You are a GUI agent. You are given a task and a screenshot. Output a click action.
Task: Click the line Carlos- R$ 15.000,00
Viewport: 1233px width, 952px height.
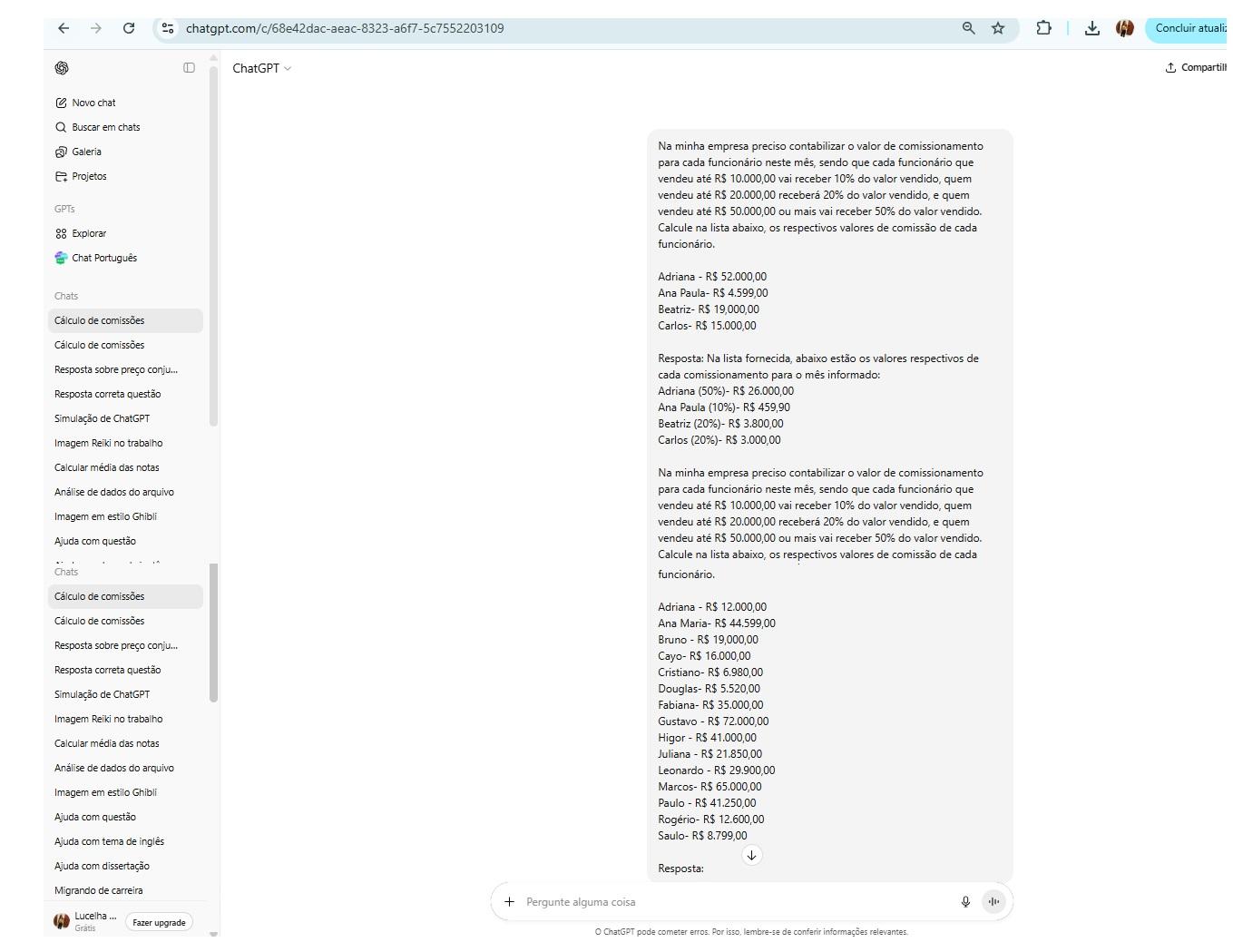click(x=707, y=326)
